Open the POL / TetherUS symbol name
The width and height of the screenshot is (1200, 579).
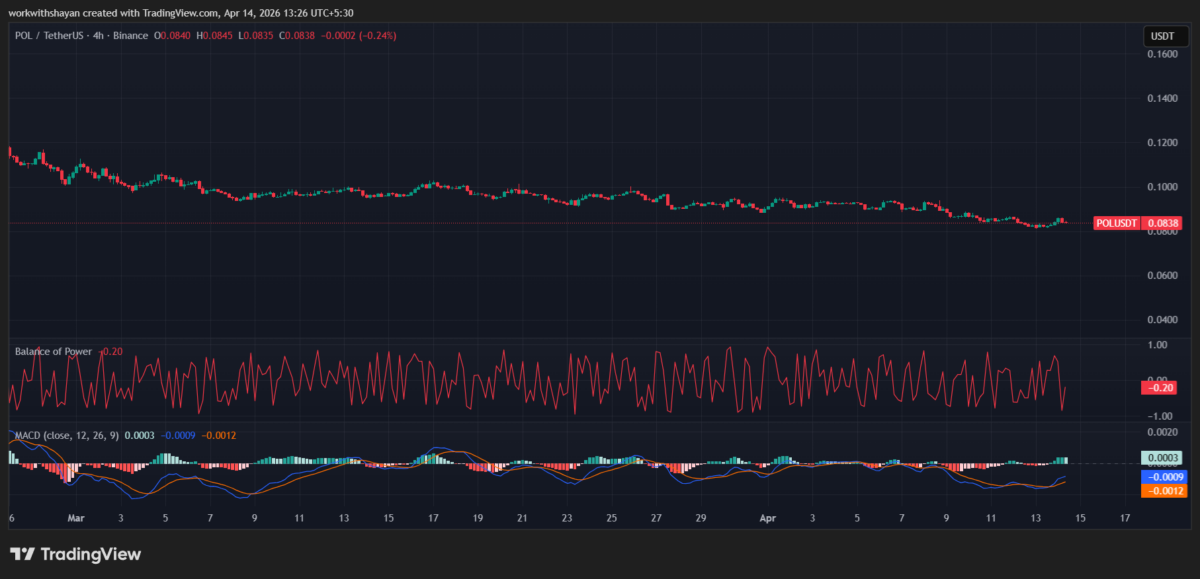tap(50, 35)
